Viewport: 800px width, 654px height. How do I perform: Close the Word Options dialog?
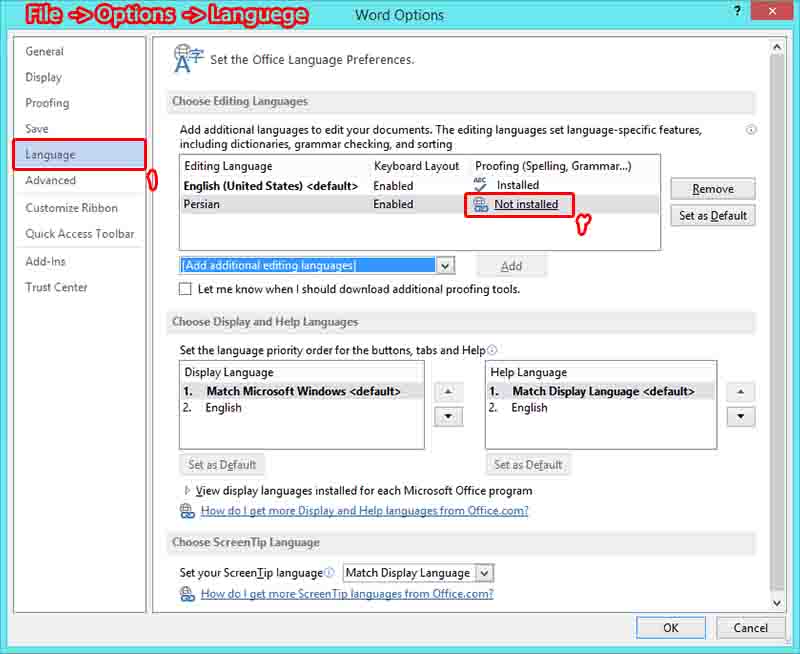pos(772,11)
